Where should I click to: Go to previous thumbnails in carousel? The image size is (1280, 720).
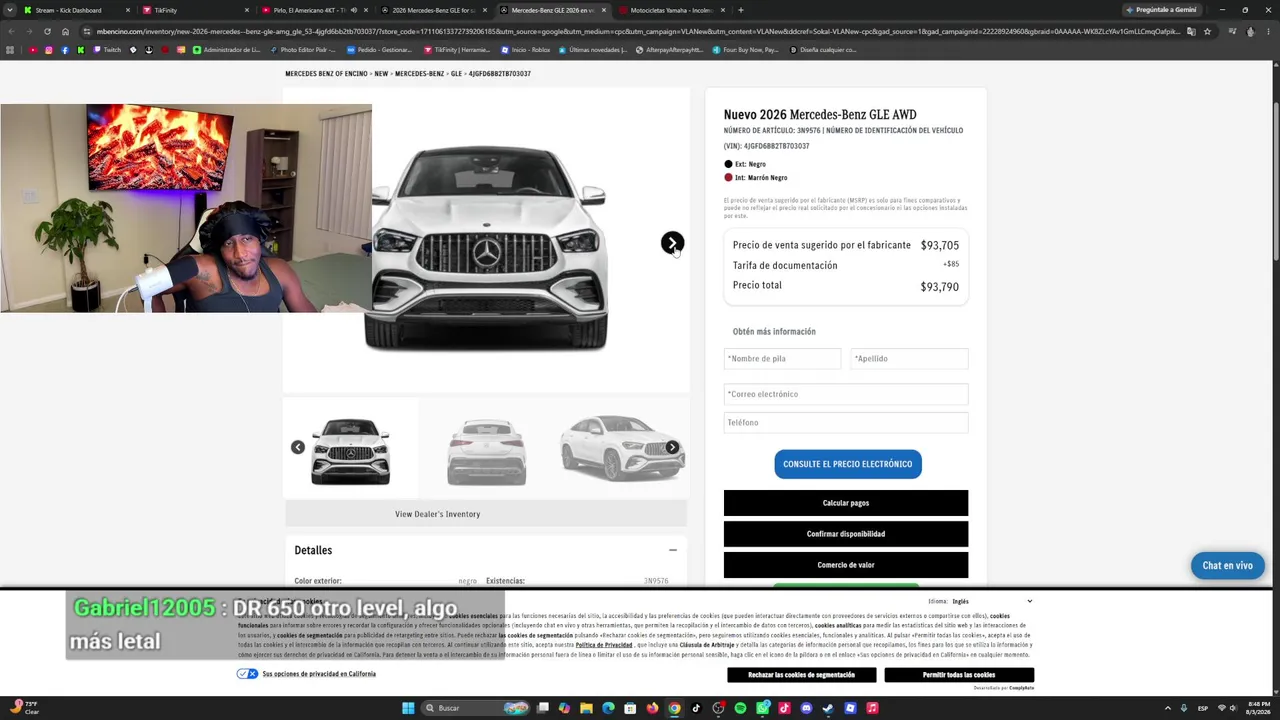click(x=298, y=447)
